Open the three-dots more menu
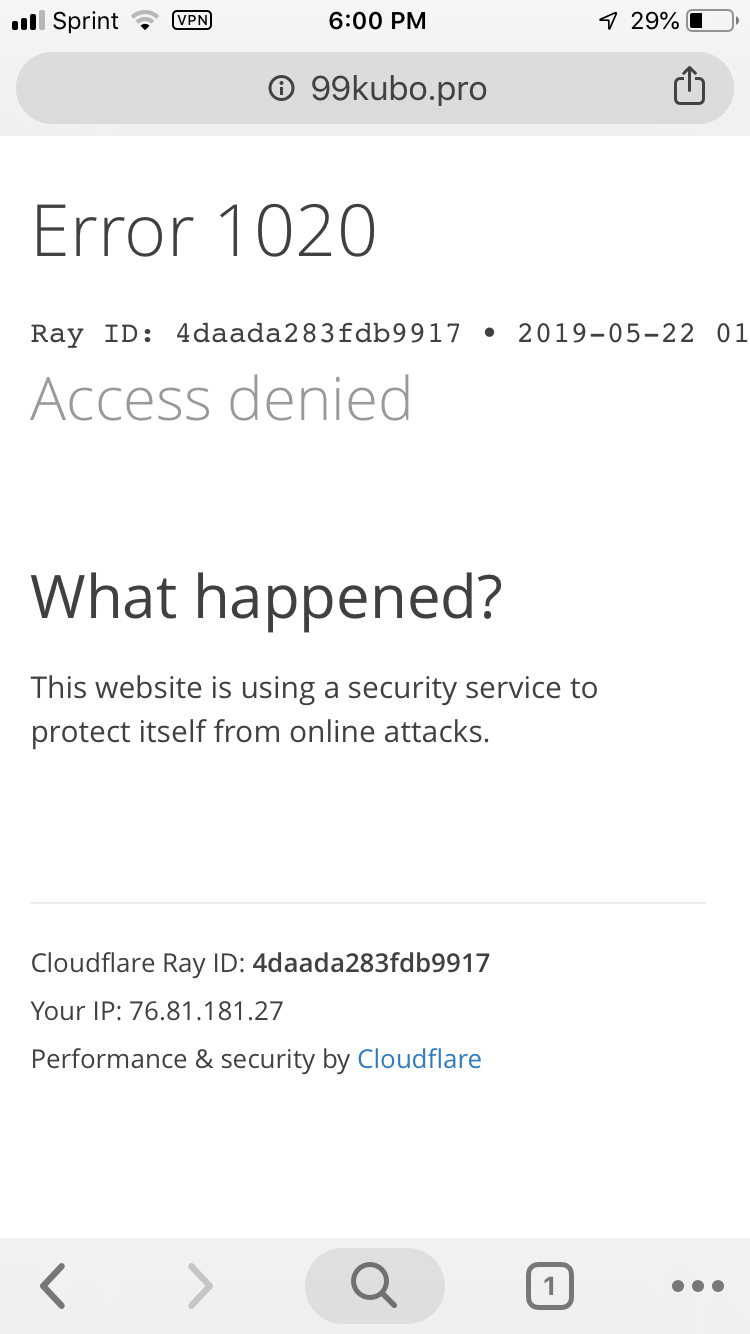Screen dimensions: 750x1334 coord(697,1286)
